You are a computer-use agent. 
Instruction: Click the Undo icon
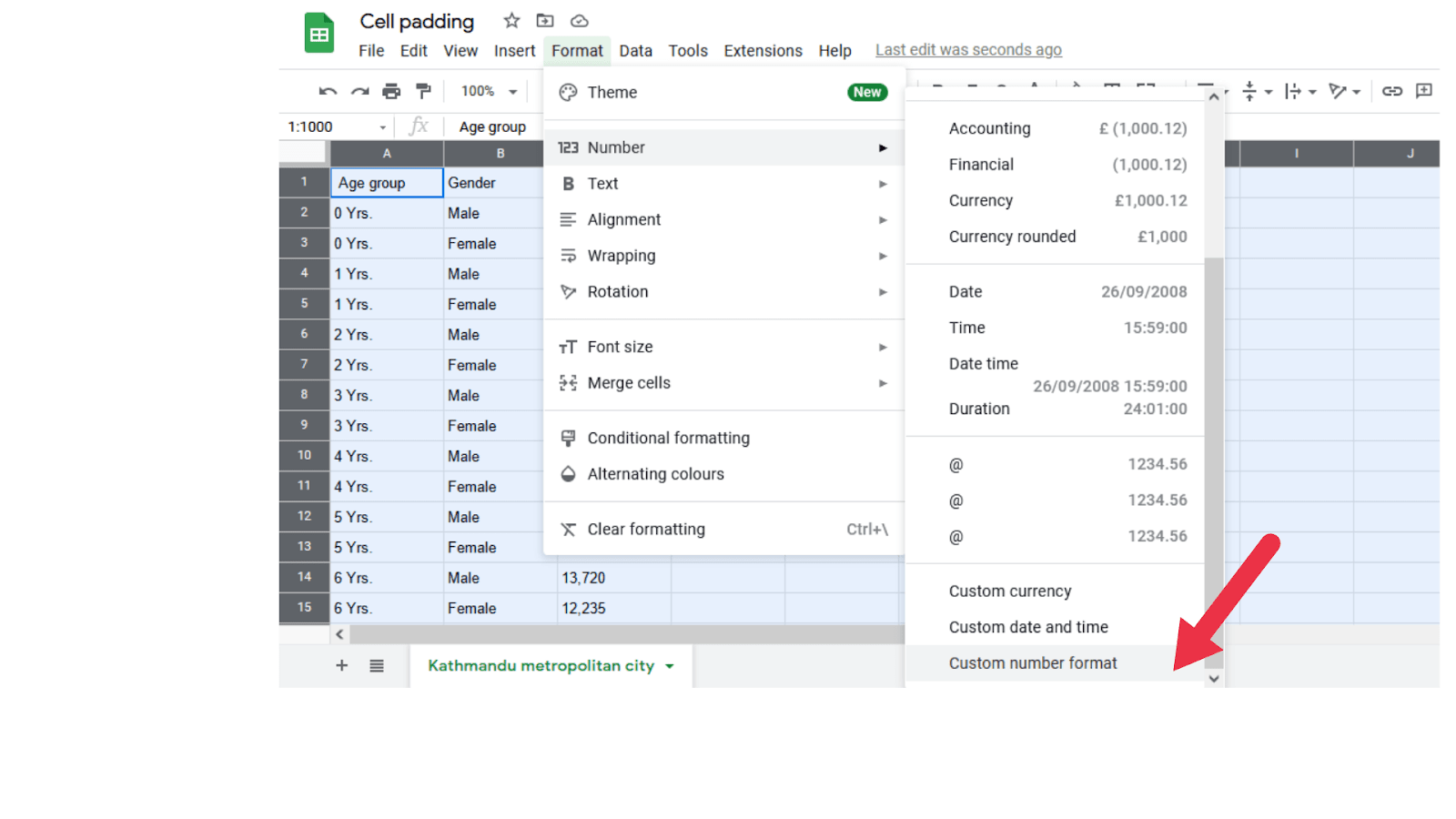coord(328,91)
